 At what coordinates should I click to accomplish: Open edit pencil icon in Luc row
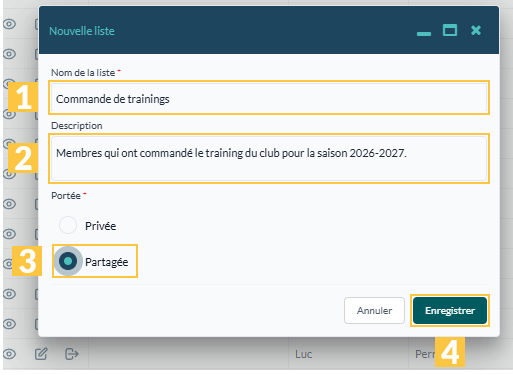tap(41, 354)
